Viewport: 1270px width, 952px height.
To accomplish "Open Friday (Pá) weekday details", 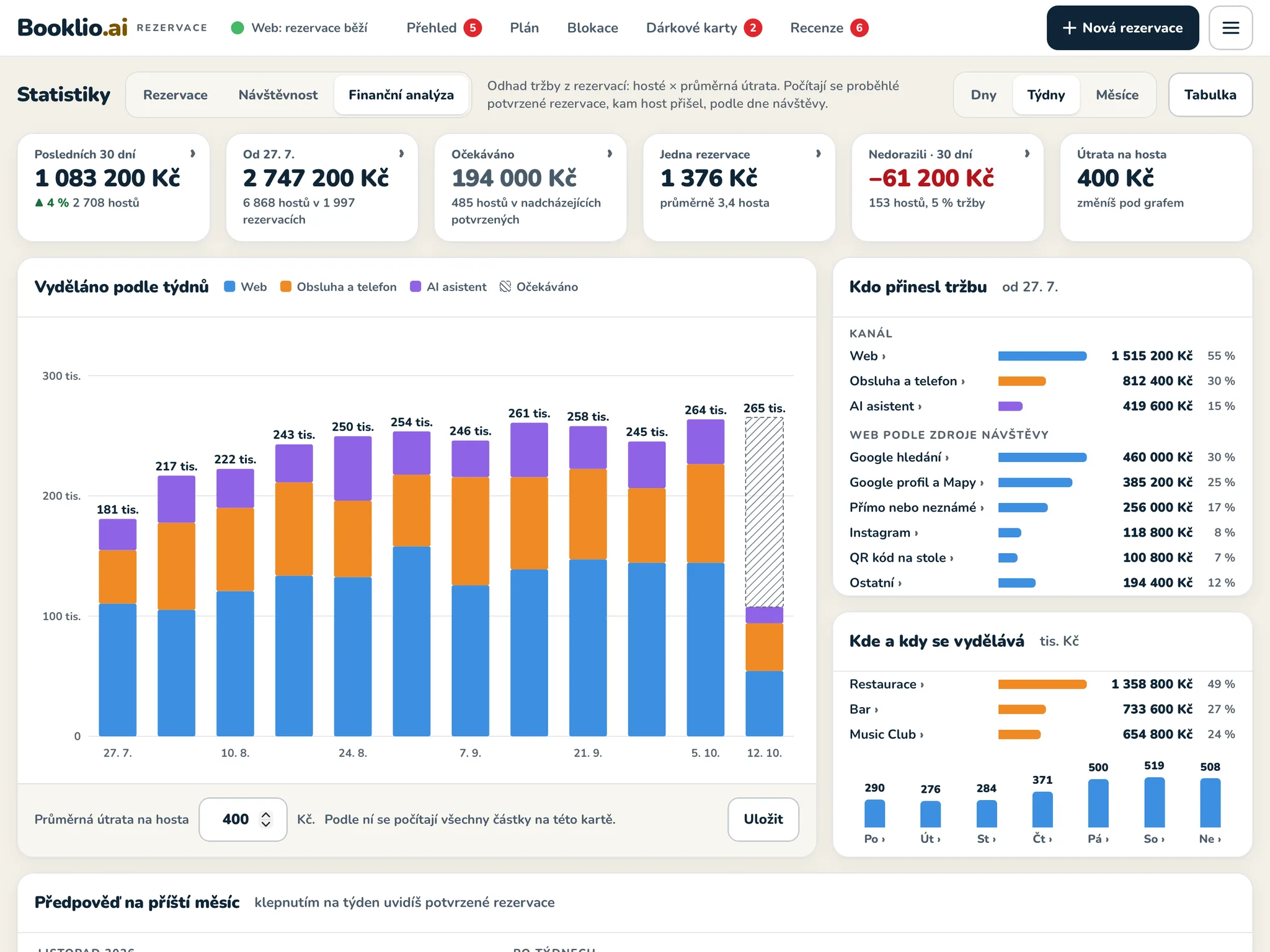I will pos(1098,839).
